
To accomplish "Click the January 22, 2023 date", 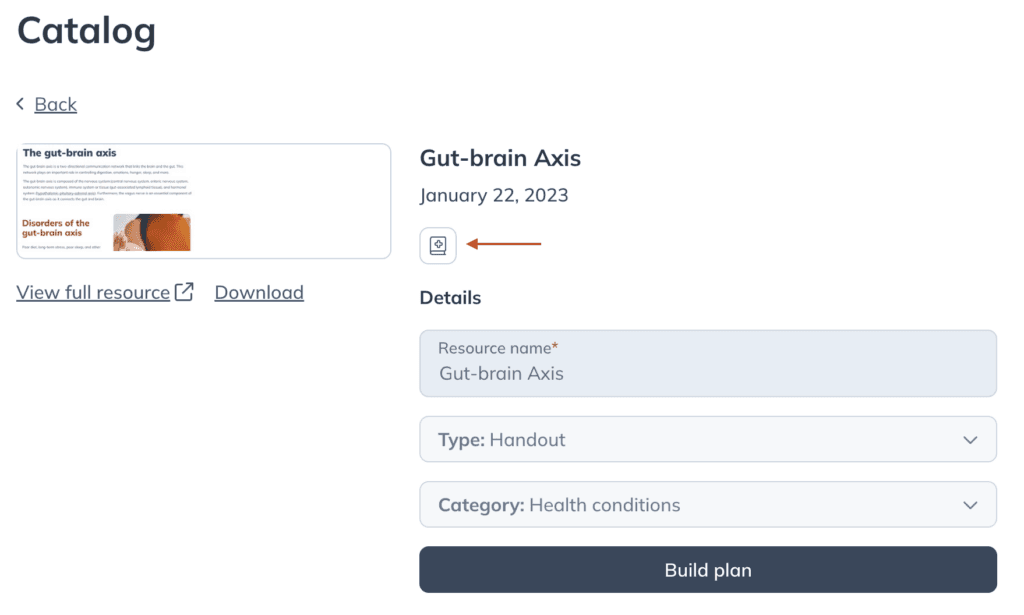I will pos(494,195).
